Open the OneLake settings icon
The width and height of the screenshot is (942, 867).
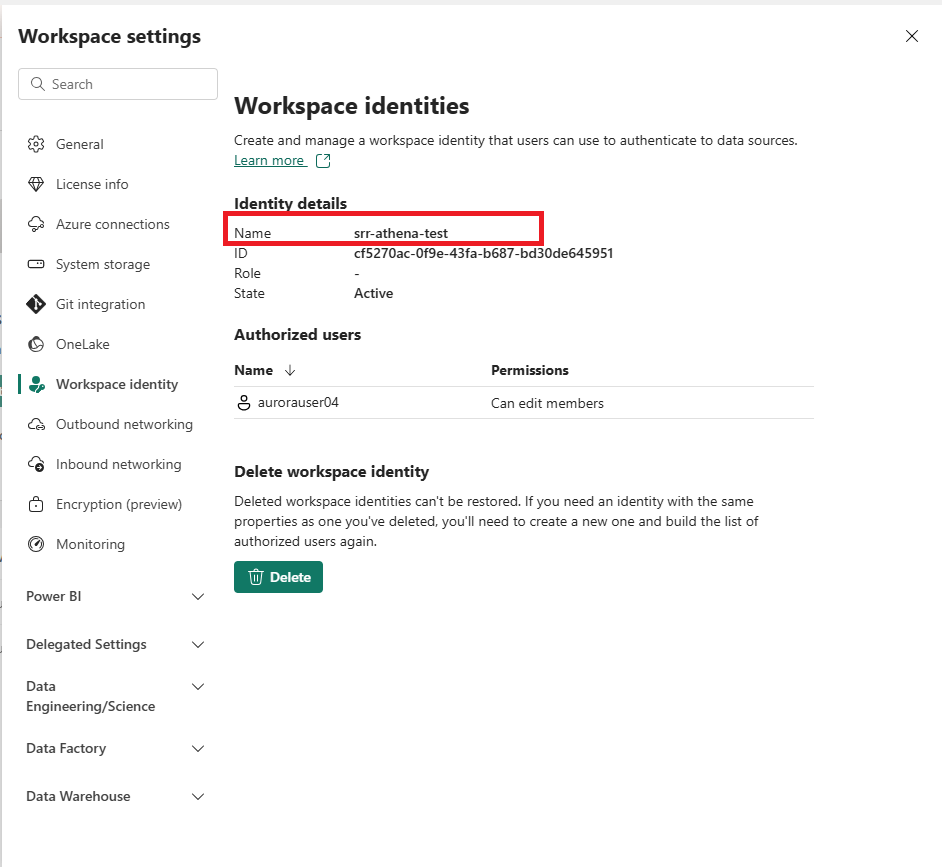[x=37, y=344]
